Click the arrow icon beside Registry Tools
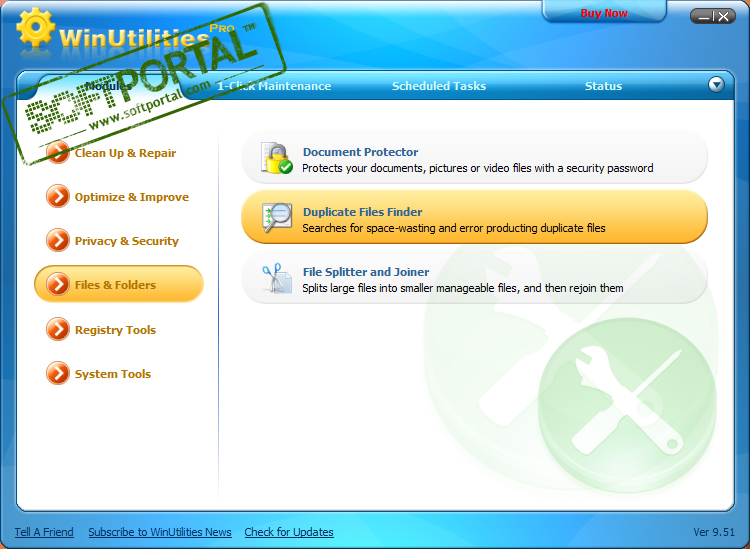 pyautogui.click(x=58, y=329)
